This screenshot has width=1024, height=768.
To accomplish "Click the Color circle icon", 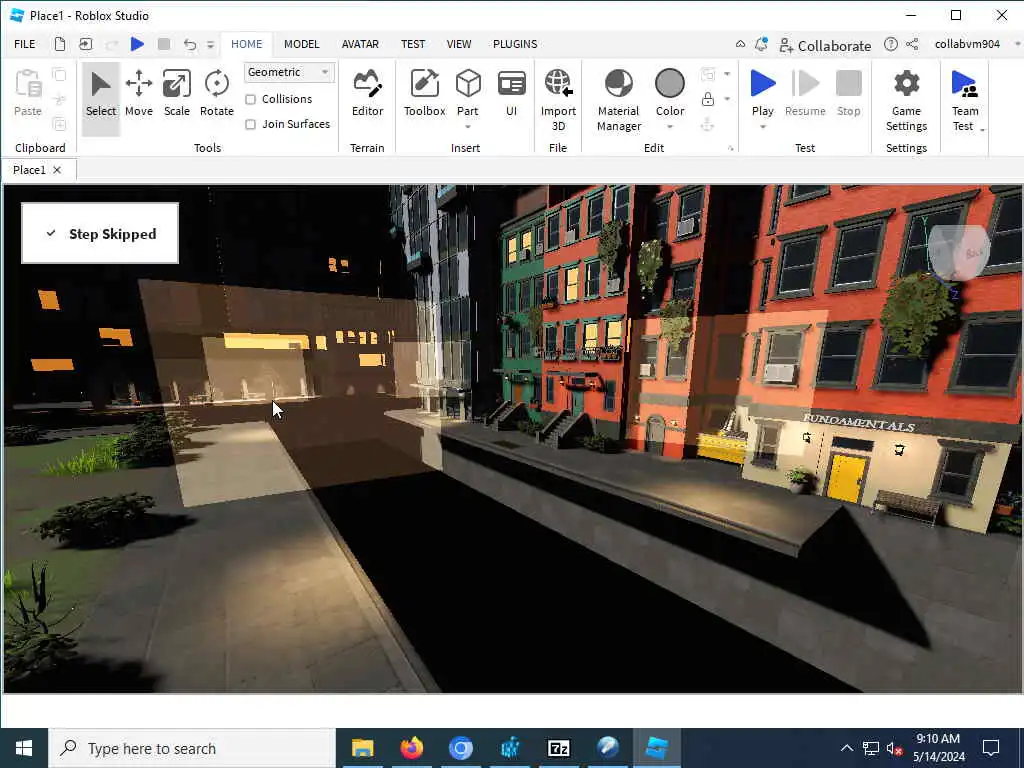I will tap(669, 84).
